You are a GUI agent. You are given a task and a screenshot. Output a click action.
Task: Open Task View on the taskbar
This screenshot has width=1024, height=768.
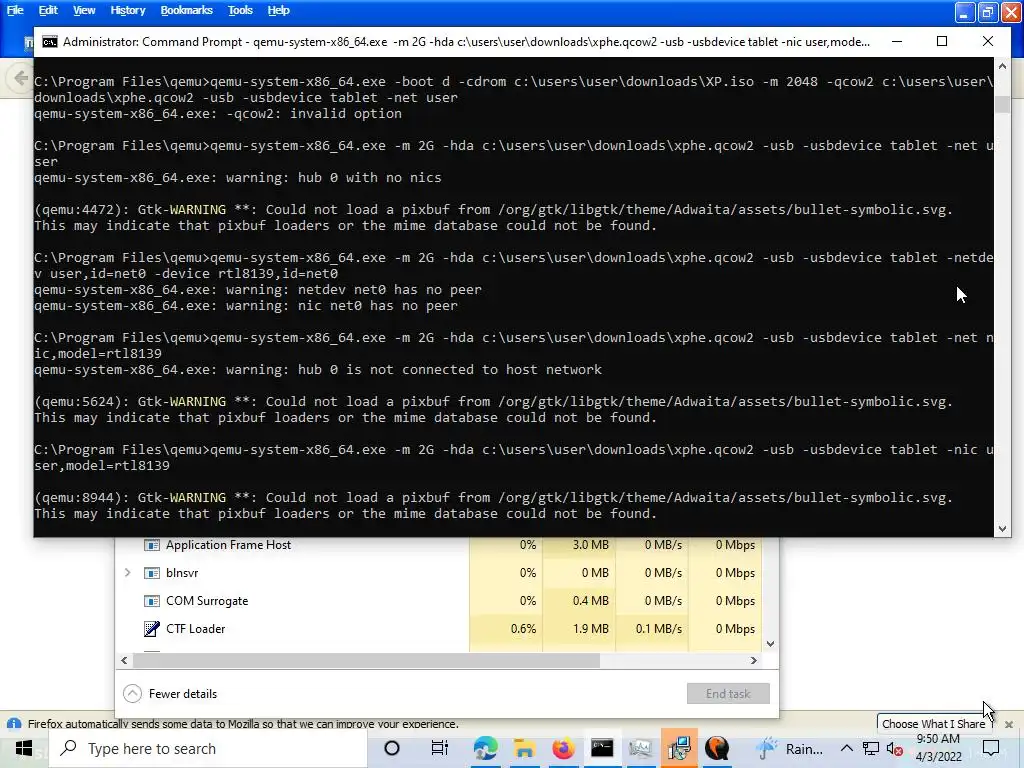[440, 748]
